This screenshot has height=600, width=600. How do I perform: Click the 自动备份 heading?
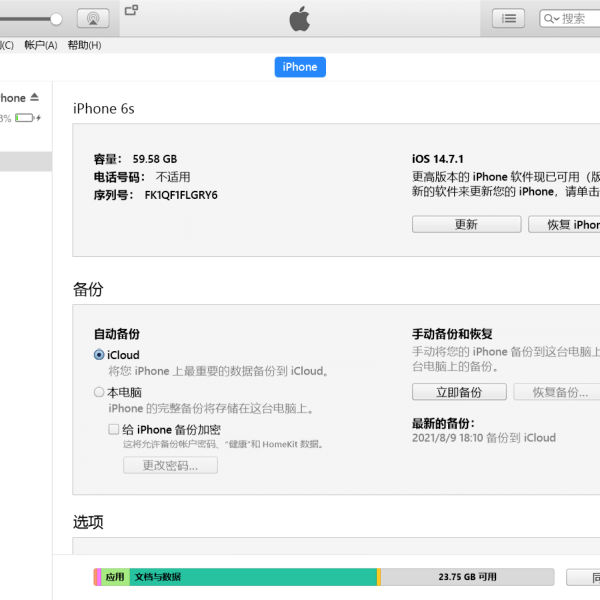point(117,334)
